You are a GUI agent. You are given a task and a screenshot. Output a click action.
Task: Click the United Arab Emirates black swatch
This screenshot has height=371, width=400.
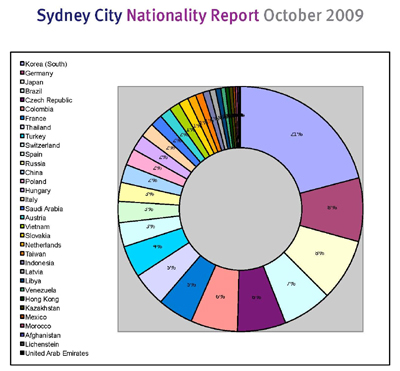click(22, 353)
